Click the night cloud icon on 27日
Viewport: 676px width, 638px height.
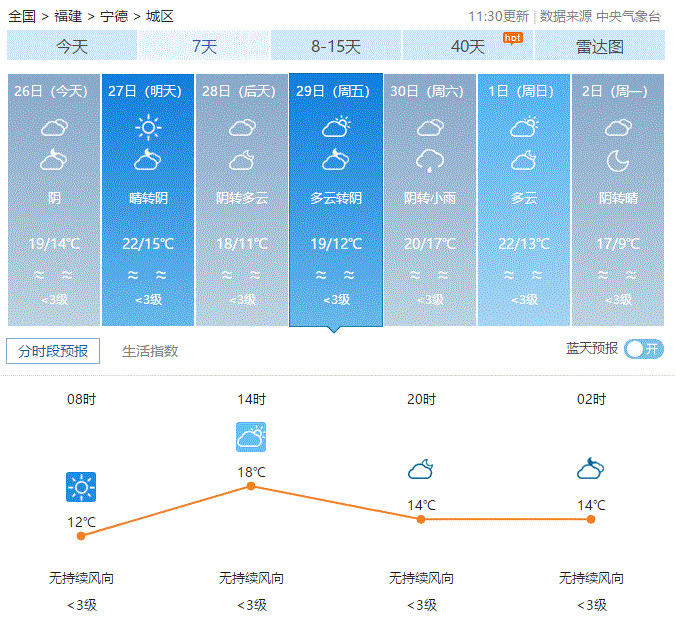click(147, 160)
